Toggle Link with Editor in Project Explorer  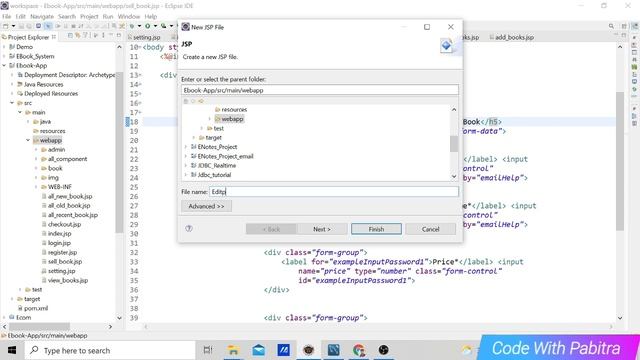(78, 36)
